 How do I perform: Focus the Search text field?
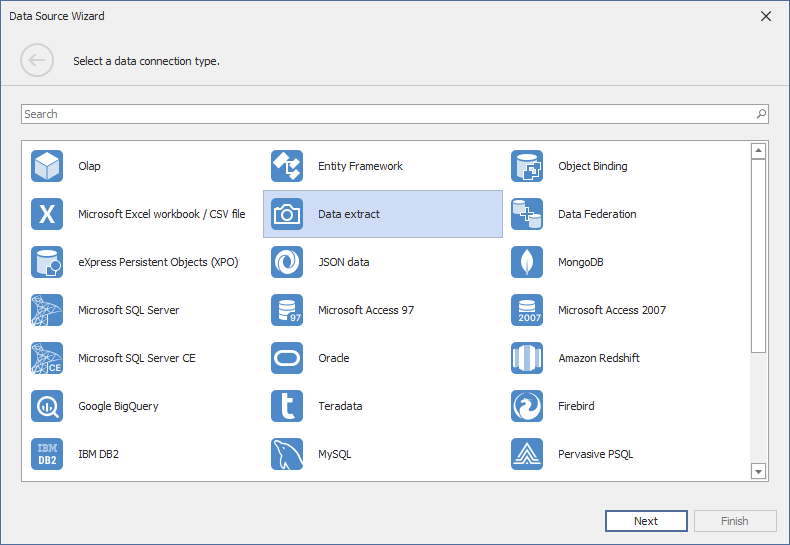coord(394,114)
